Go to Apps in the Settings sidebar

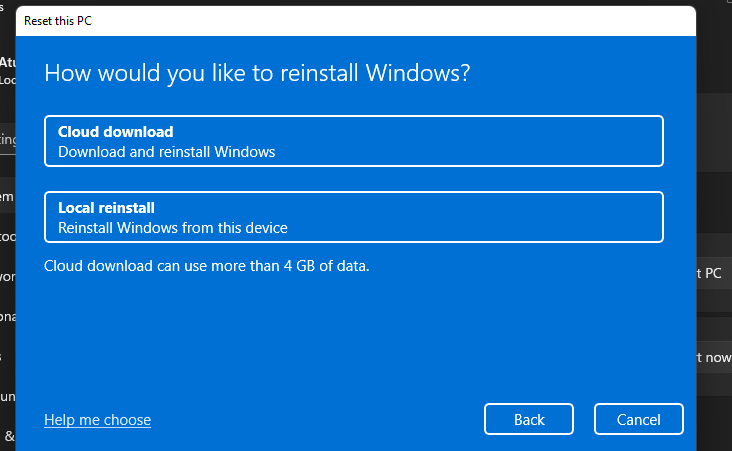click(x=8, y=355)
